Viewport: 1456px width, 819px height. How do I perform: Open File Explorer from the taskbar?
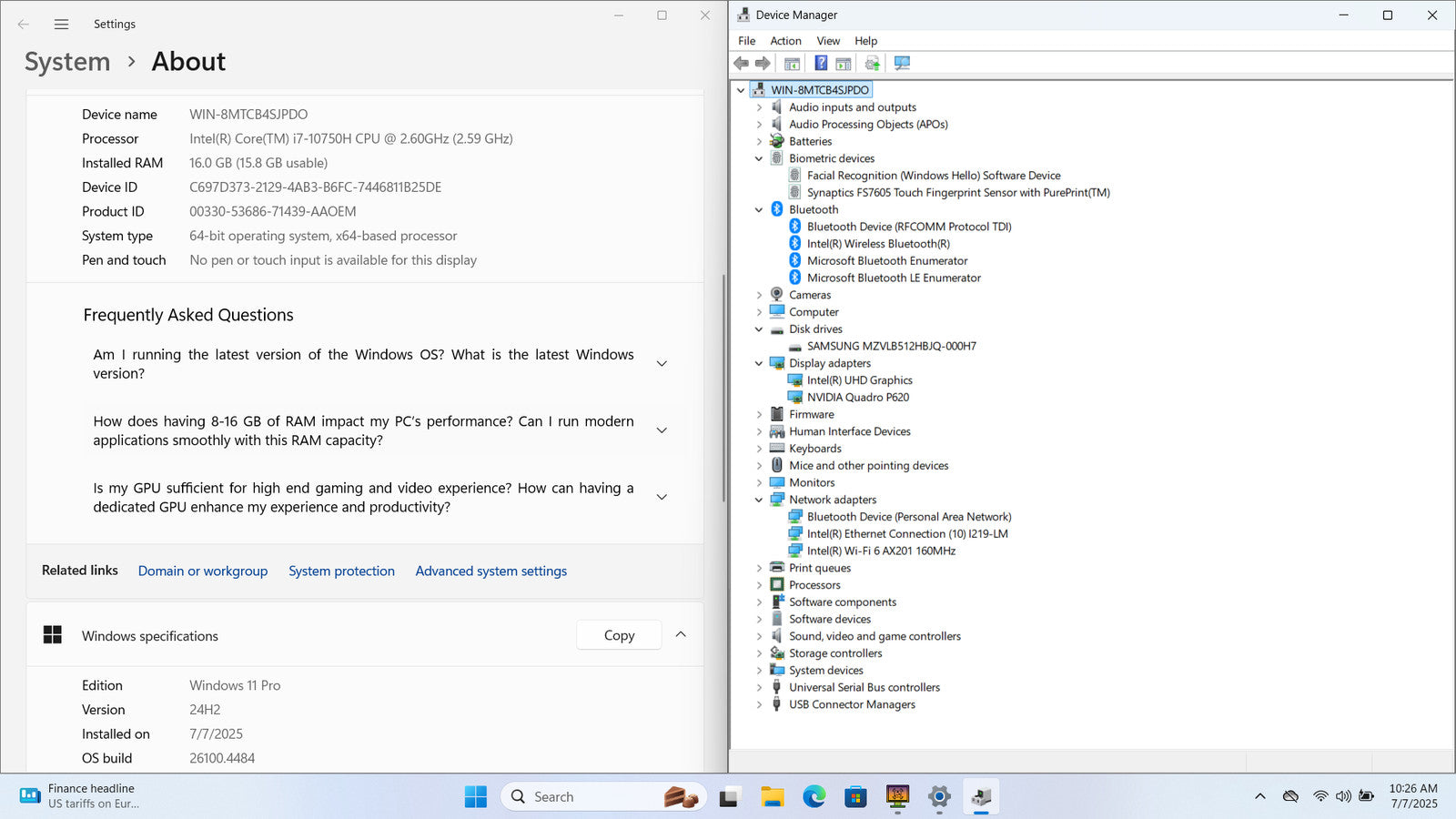tap(772, 797)
